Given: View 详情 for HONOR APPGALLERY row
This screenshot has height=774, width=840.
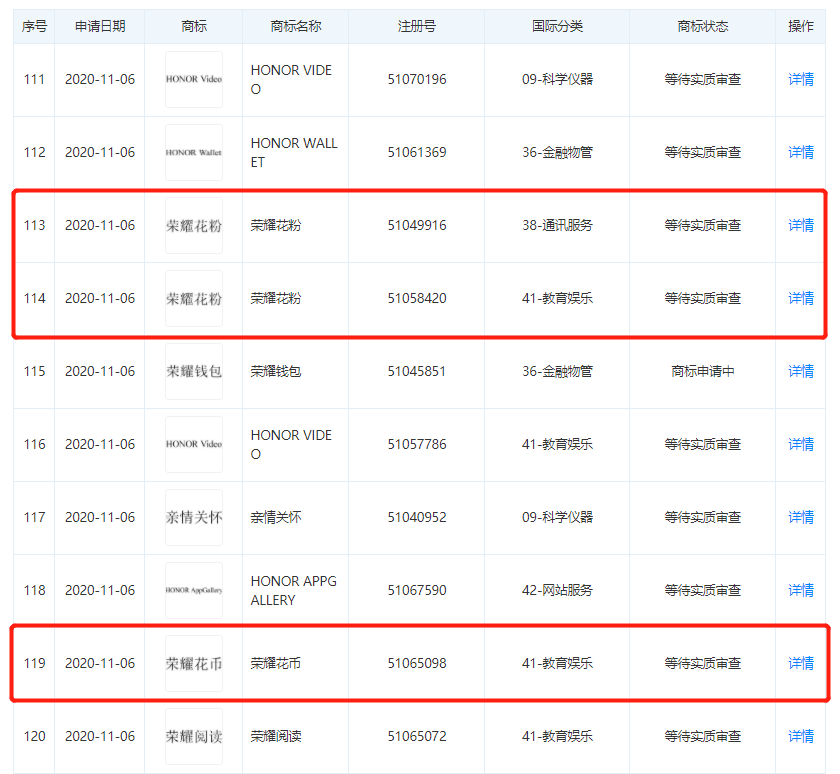Looking at the screenshot, I should coord(800,591).
